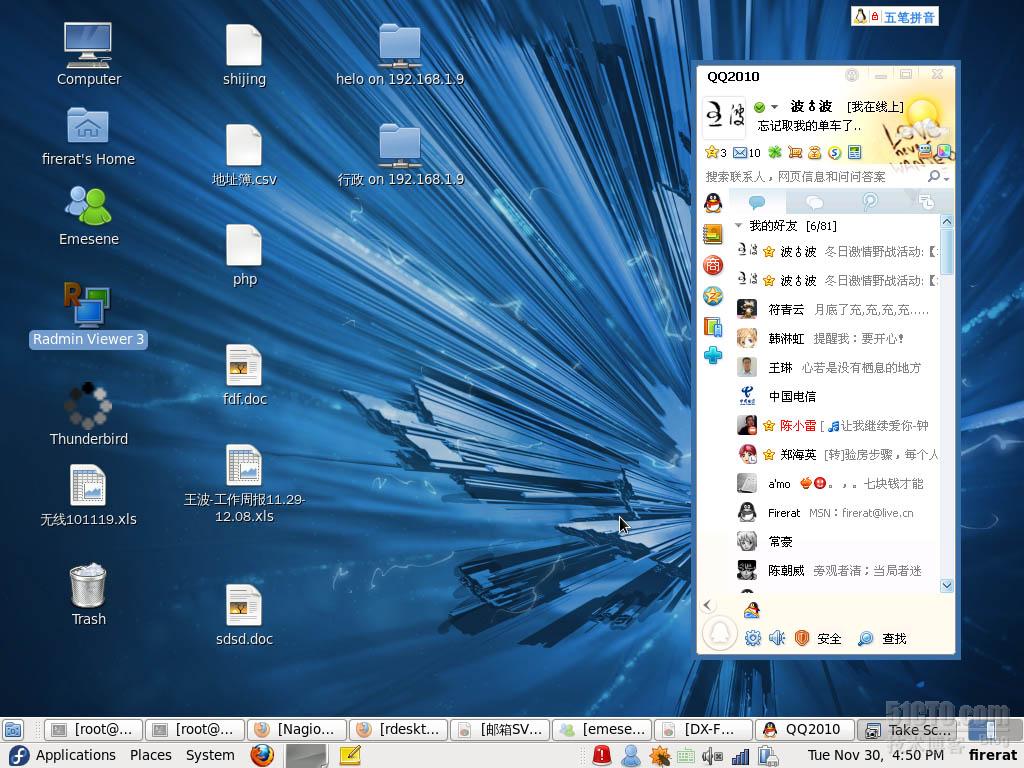Click the network signal bars tray icon
1024x768 pixels.
pos(741,756)
